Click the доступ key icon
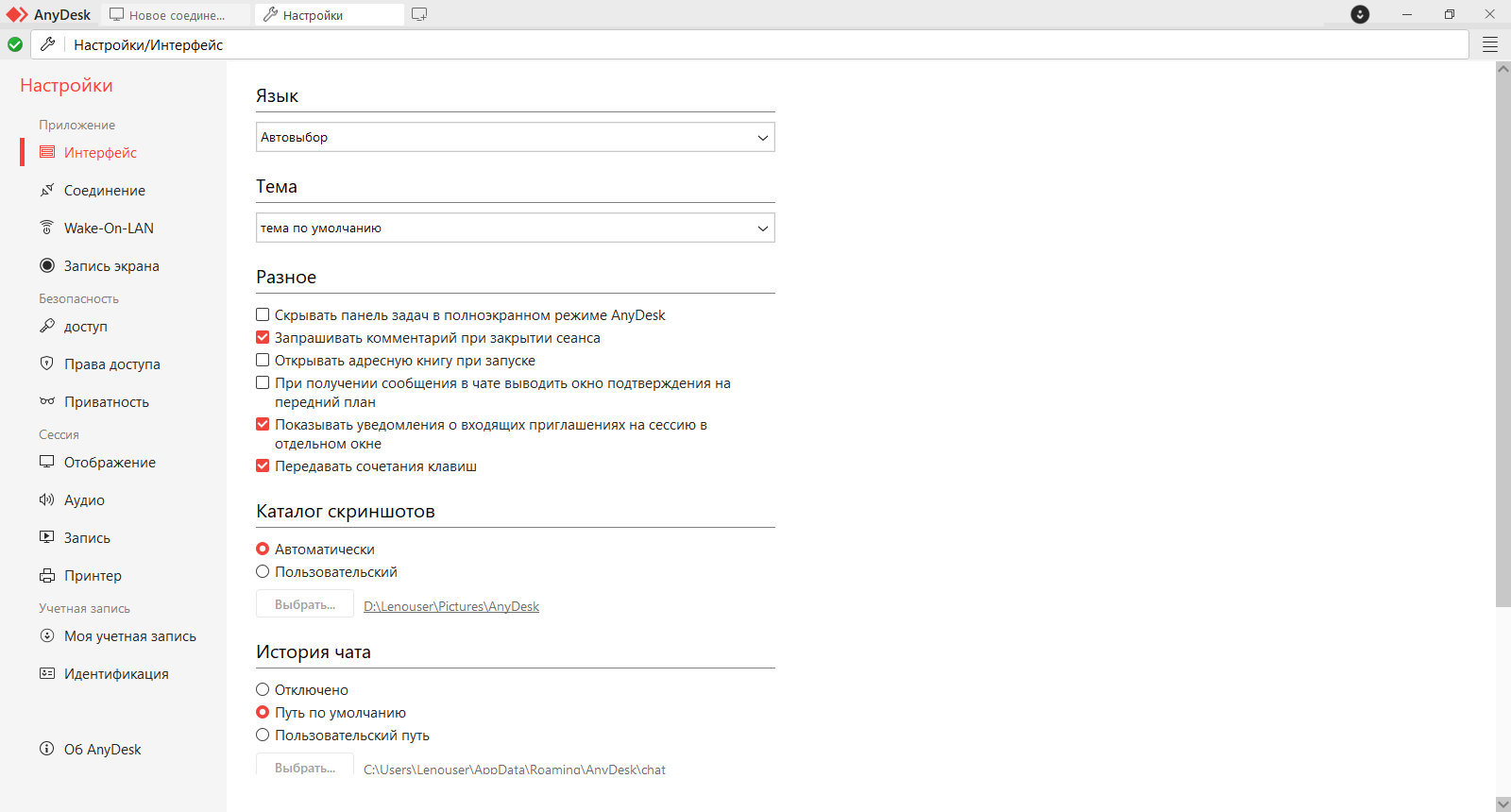Screen dimensions: 1511x812 tap(47, 326)
